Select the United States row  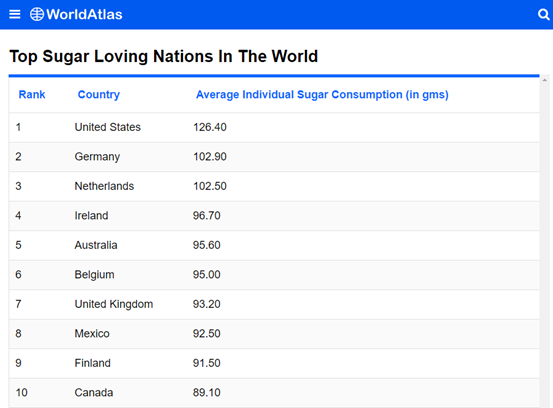click(274, 127)
